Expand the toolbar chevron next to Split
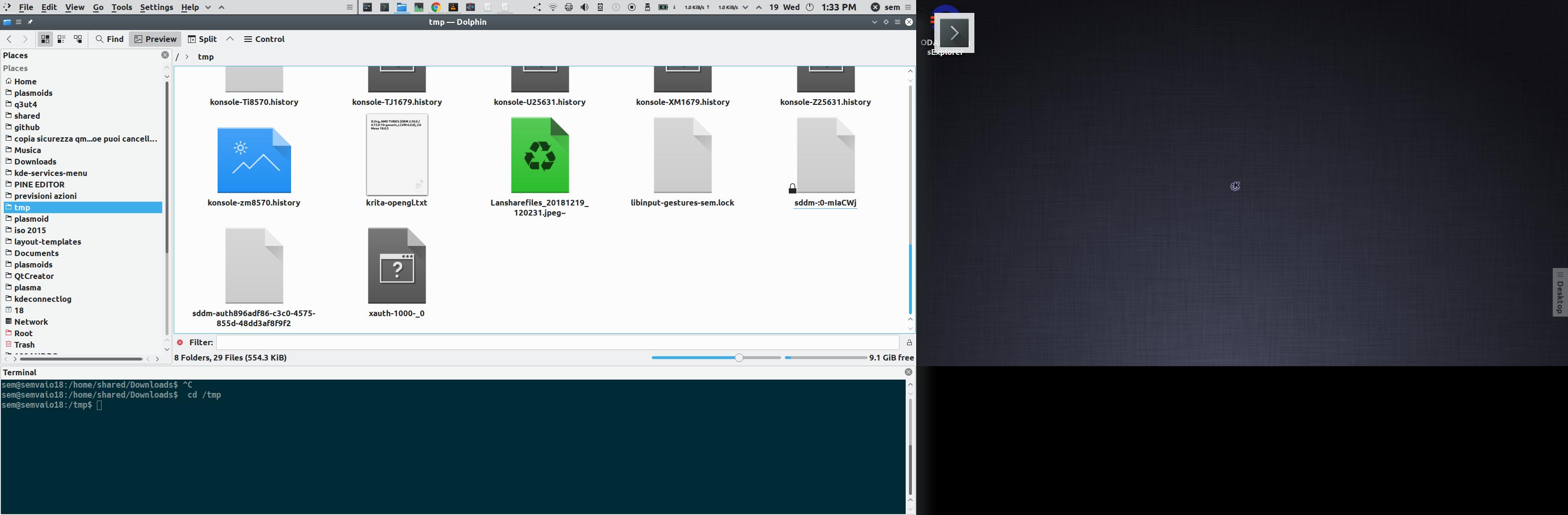 (x=230, y=39)
